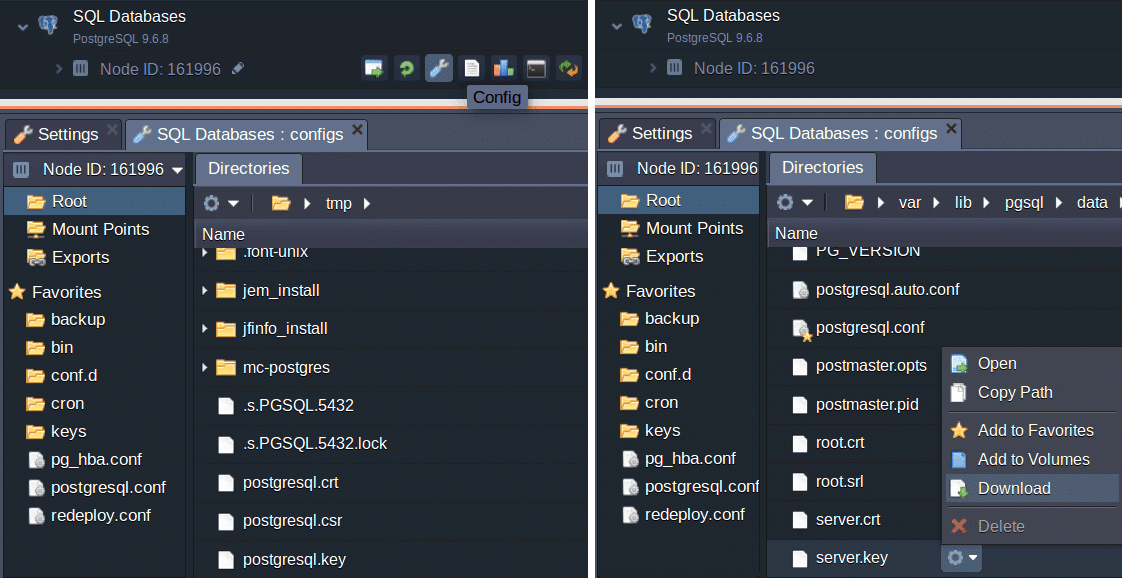The height and width of the screenshot is (578, 1122).
Task: Click the postgresql.conf file icon with star badge
Action: 801,329
